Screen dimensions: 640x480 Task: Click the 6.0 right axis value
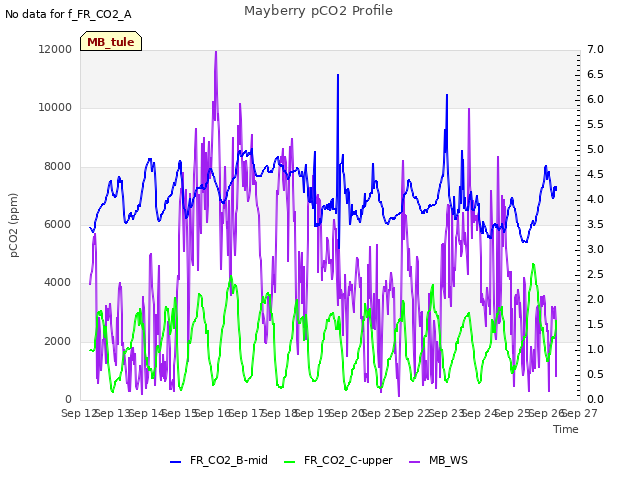point(595,99)
